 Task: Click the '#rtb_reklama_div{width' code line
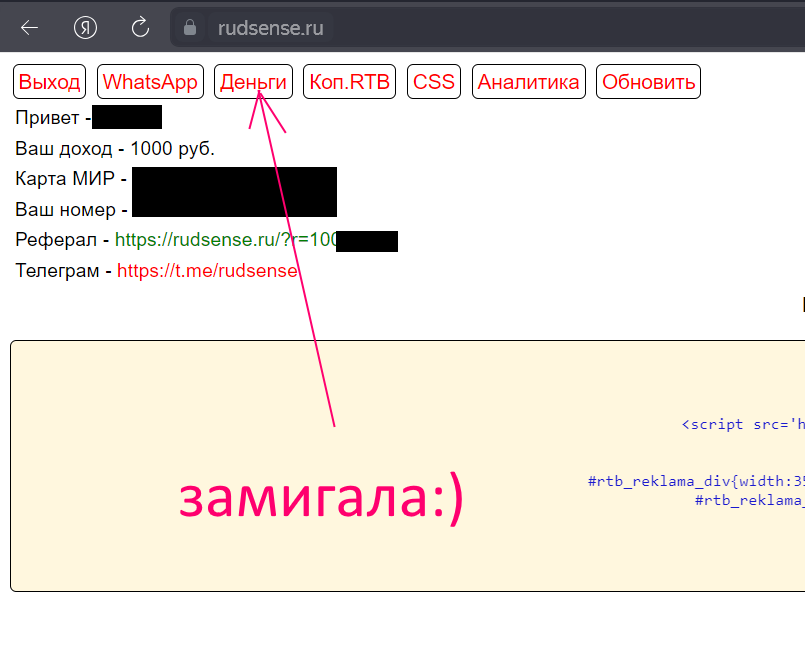click(696, 481)
